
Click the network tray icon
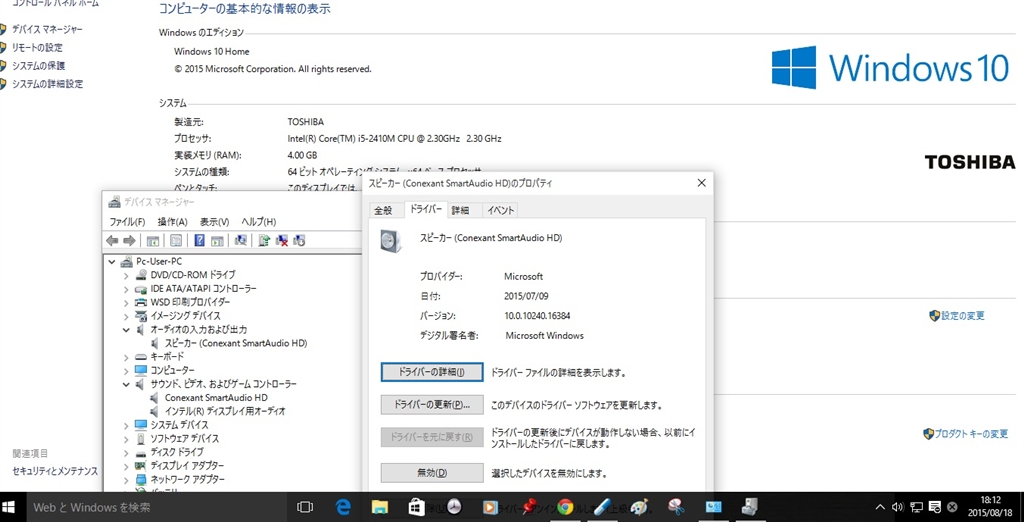coord(916,507)
